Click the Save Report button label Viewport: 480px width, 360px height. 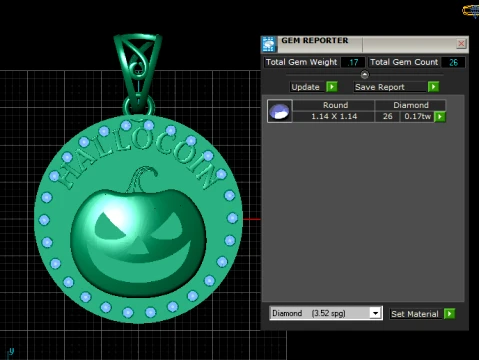click(390, 87)
